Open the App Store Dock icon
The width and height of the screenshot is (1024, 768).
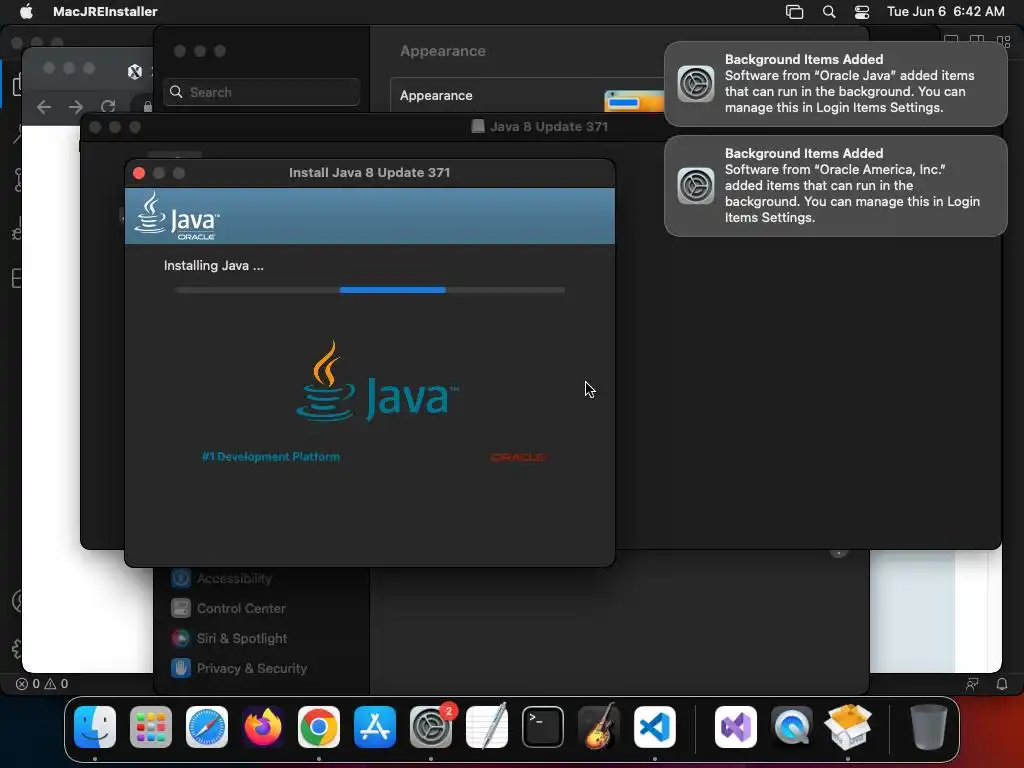[x=375, y=727]
